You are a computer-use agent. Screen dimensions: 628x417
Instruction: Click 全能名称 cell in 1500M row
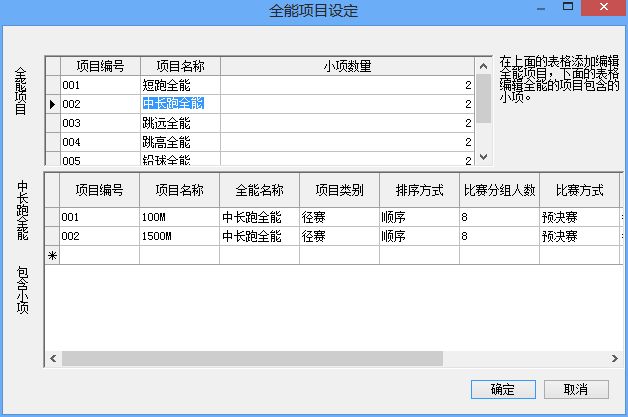tap(260, 236)
